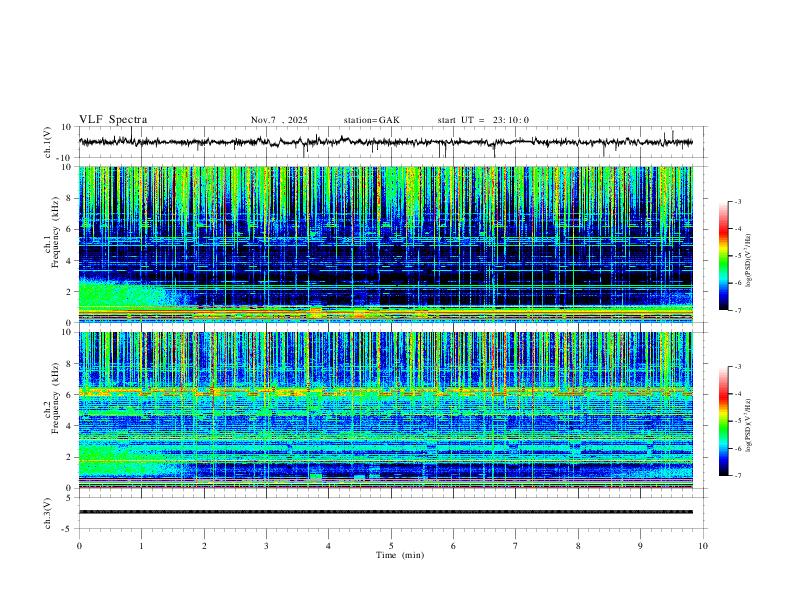Click the 'ch.3(V)' axis label
This screenshot has height=612, width=792.
(x=48, y=513)
